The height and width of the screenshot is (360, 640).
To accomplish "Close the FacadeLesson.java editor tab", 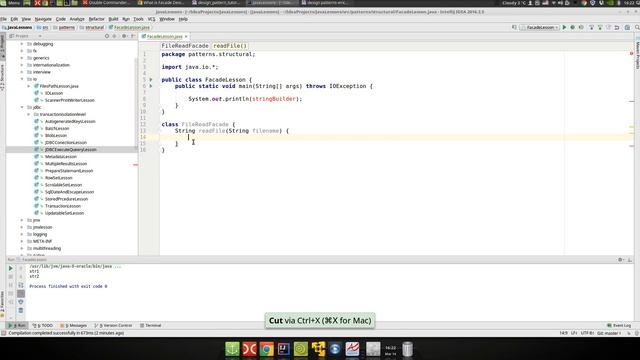I will (x=186, y=36).
